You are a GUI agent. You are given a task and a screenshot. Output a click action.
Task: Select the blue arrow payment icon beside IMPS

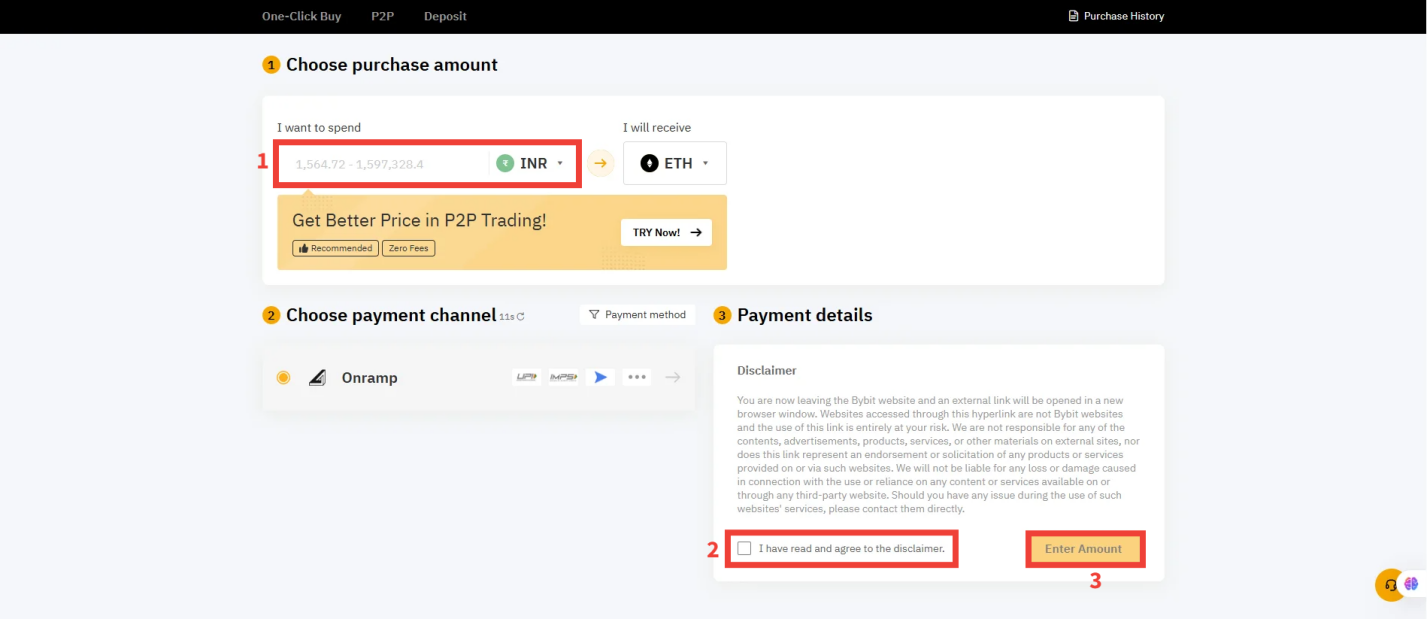[x=600, y=377]
